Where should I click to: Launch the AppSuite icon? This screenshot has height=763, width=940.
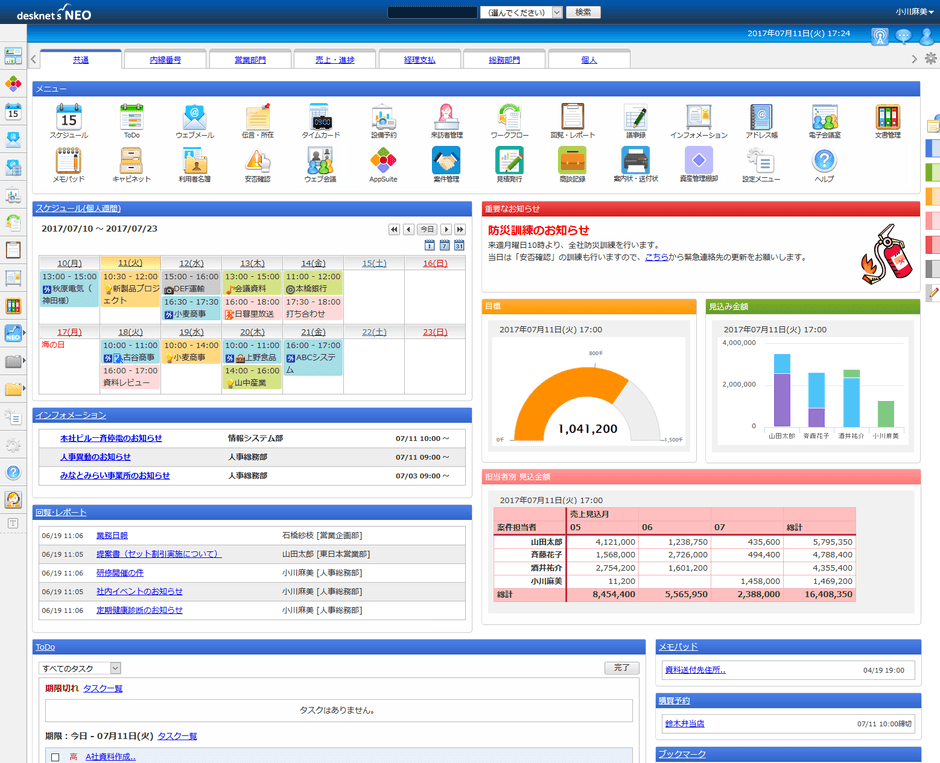click(x=383, y=163)
